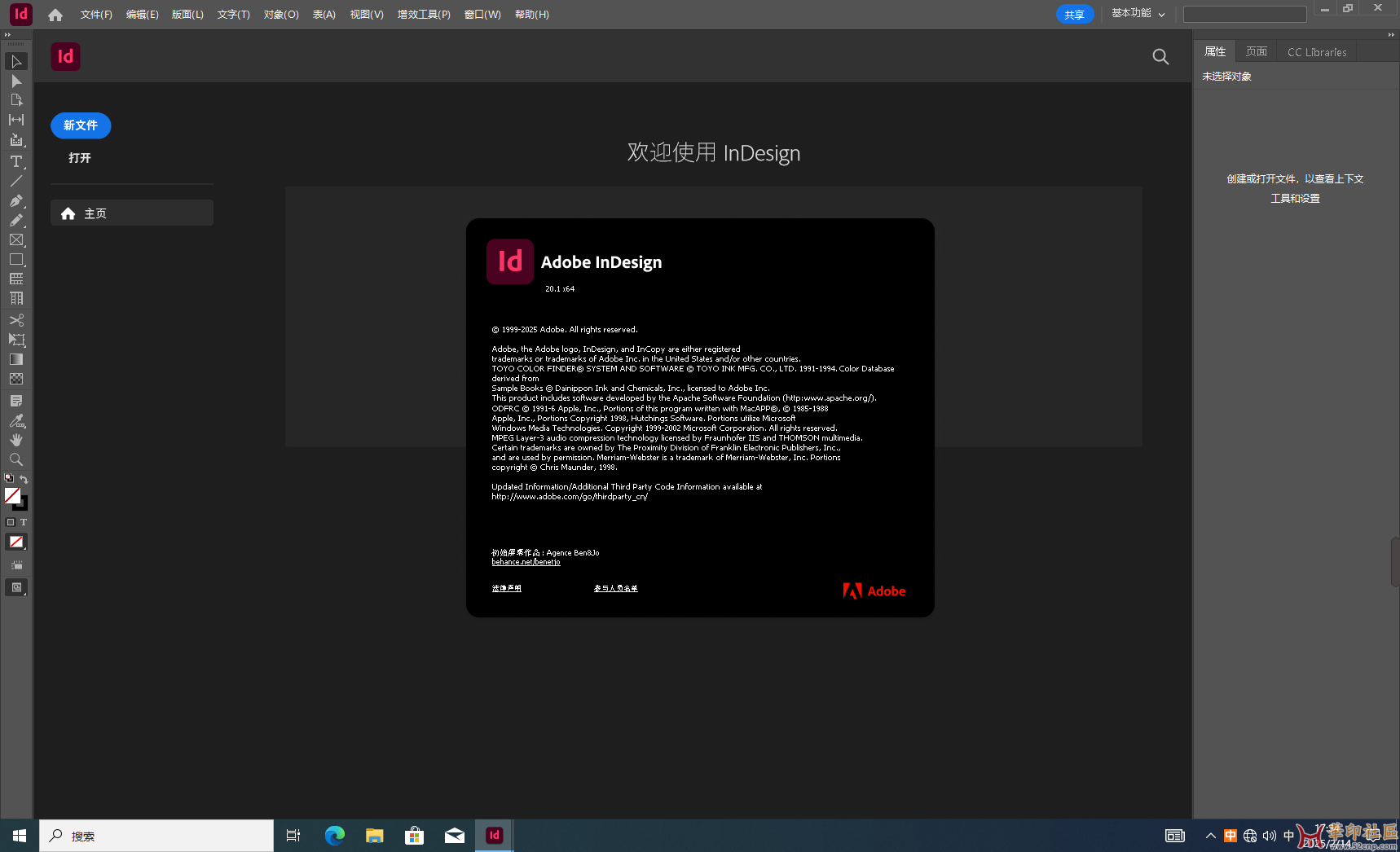Select the Direct Selection tool
The image size is (1400, 852).
pos(16,81)
